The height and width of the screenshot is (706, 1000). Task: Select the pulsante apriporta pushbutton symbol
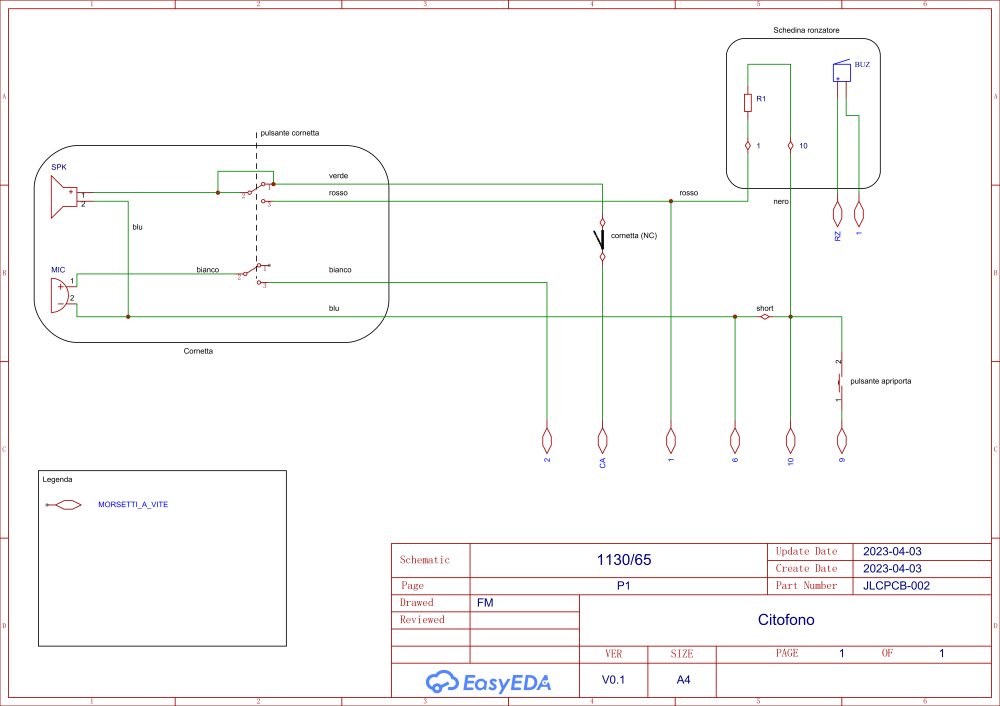[x=841, y=381]
